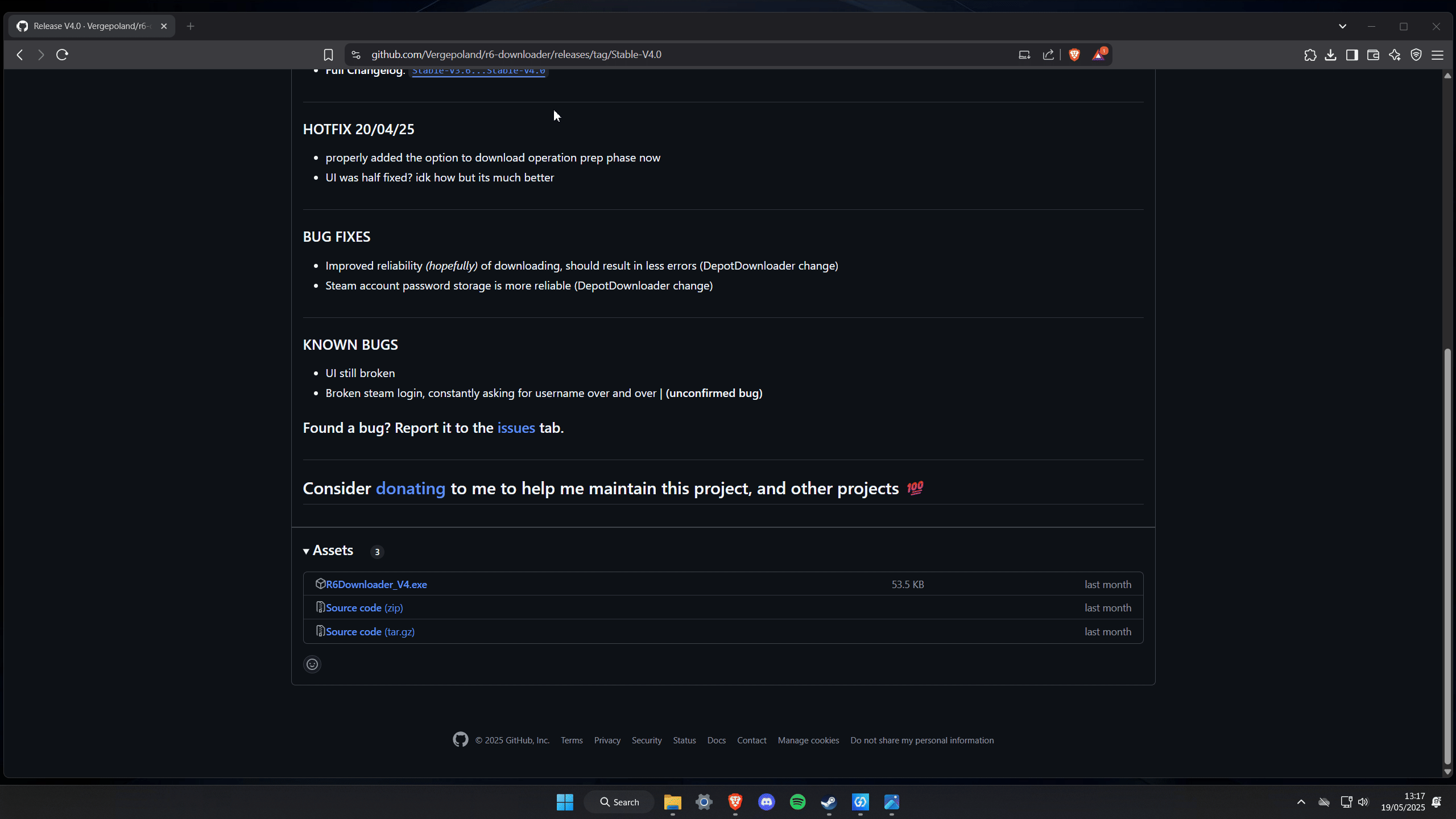Open the clock and date panel
This screenshot has width=1456, height=819.
point(1403,802)
